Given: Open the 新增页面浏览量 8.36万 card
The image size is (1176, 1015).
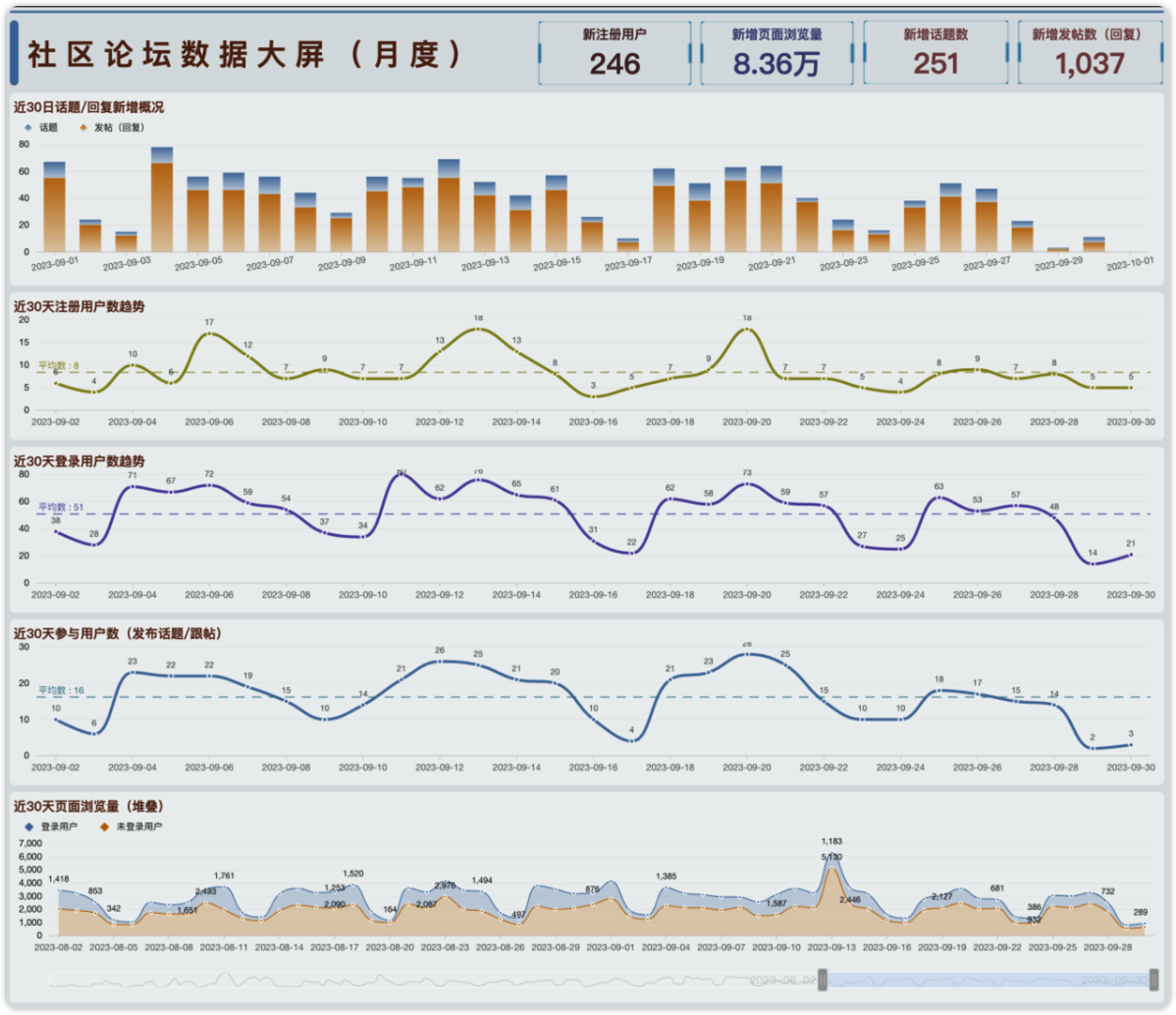Looking at the screenshot, I should coord(777,53).
